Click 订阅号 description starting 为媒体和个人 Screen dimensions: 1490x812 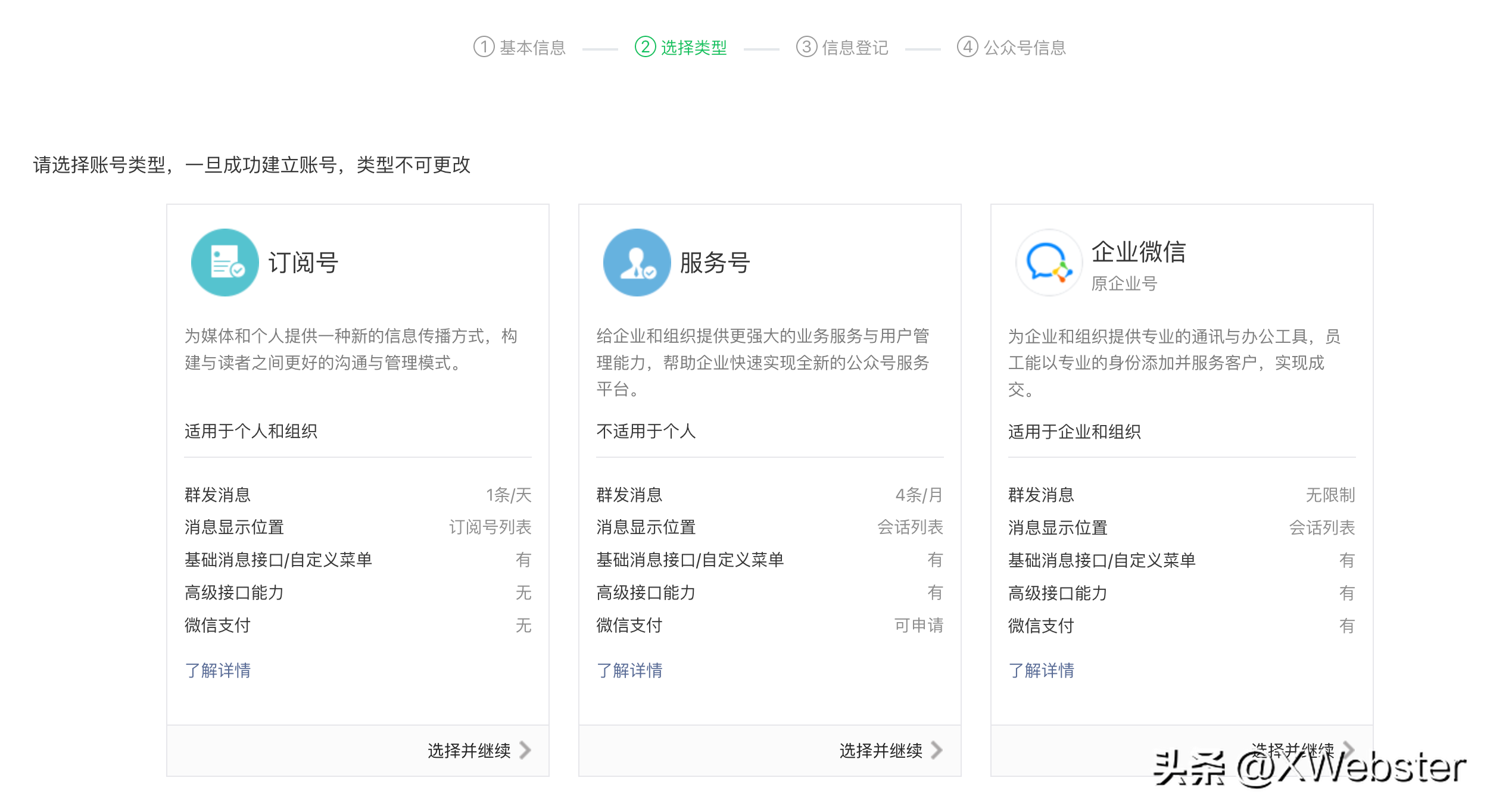pyautogui.click(x=351, y=349)
